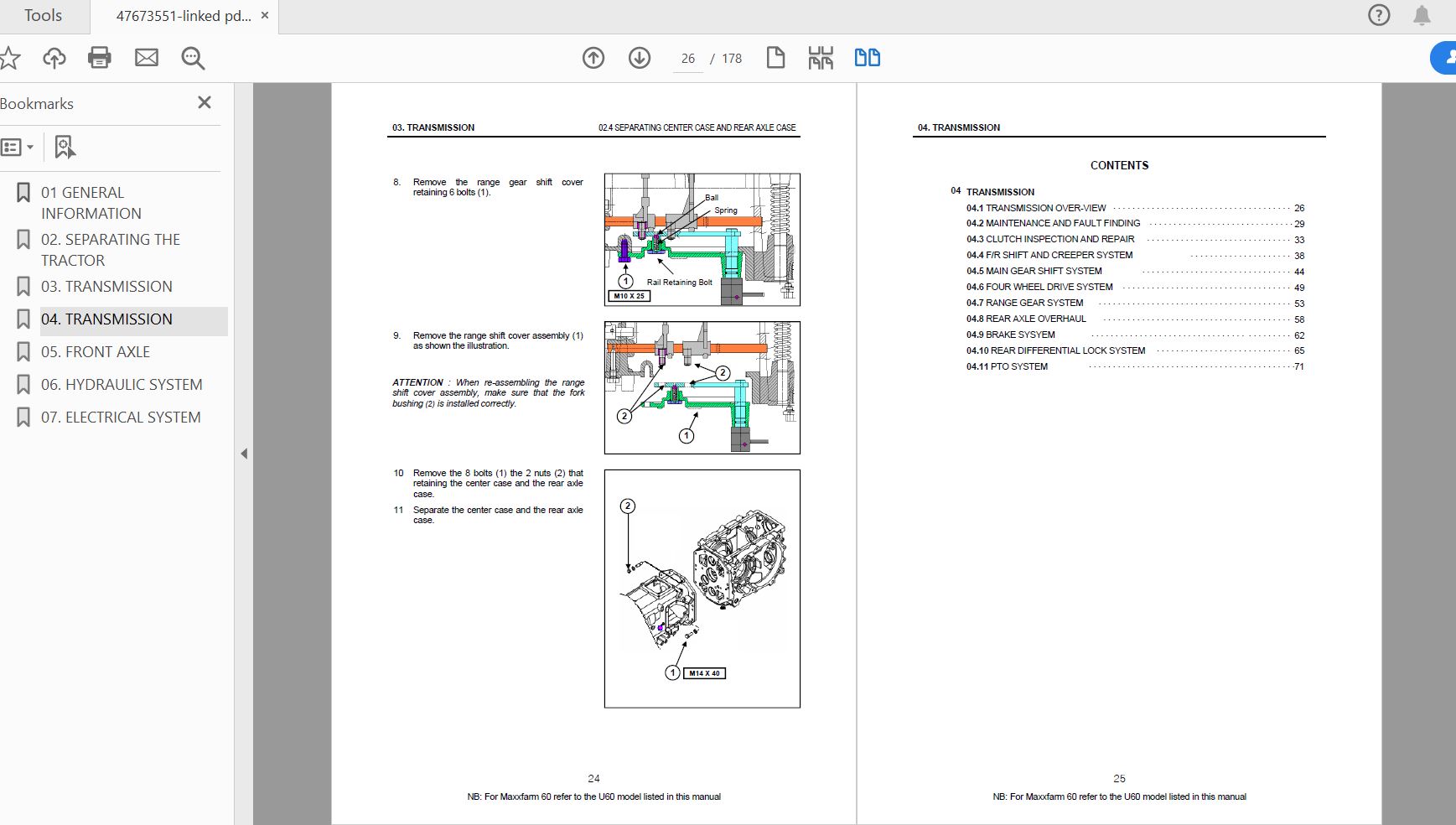1456x825 pixels.
Task: Send file by email icon
Action: [147, 58]
